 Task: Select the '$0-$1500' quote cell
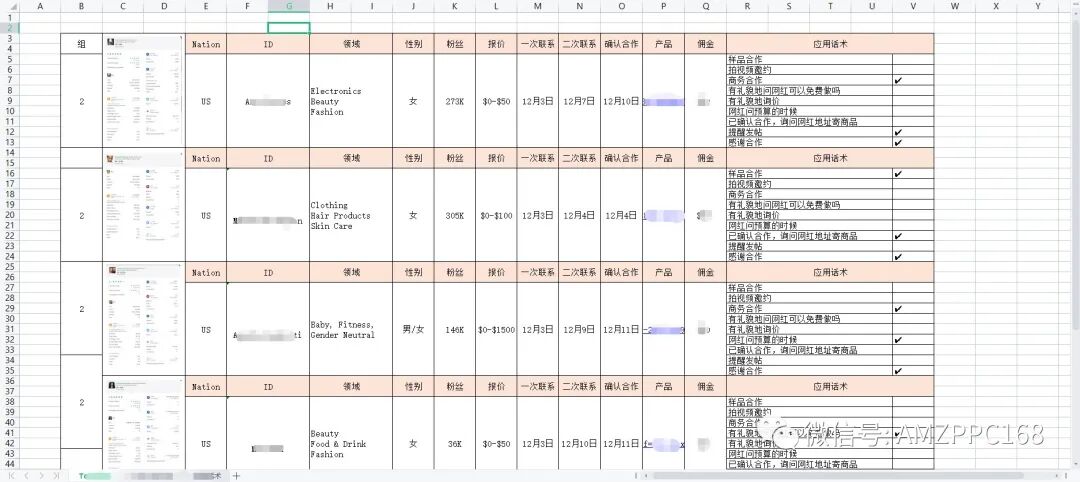[x=496, y=330]
